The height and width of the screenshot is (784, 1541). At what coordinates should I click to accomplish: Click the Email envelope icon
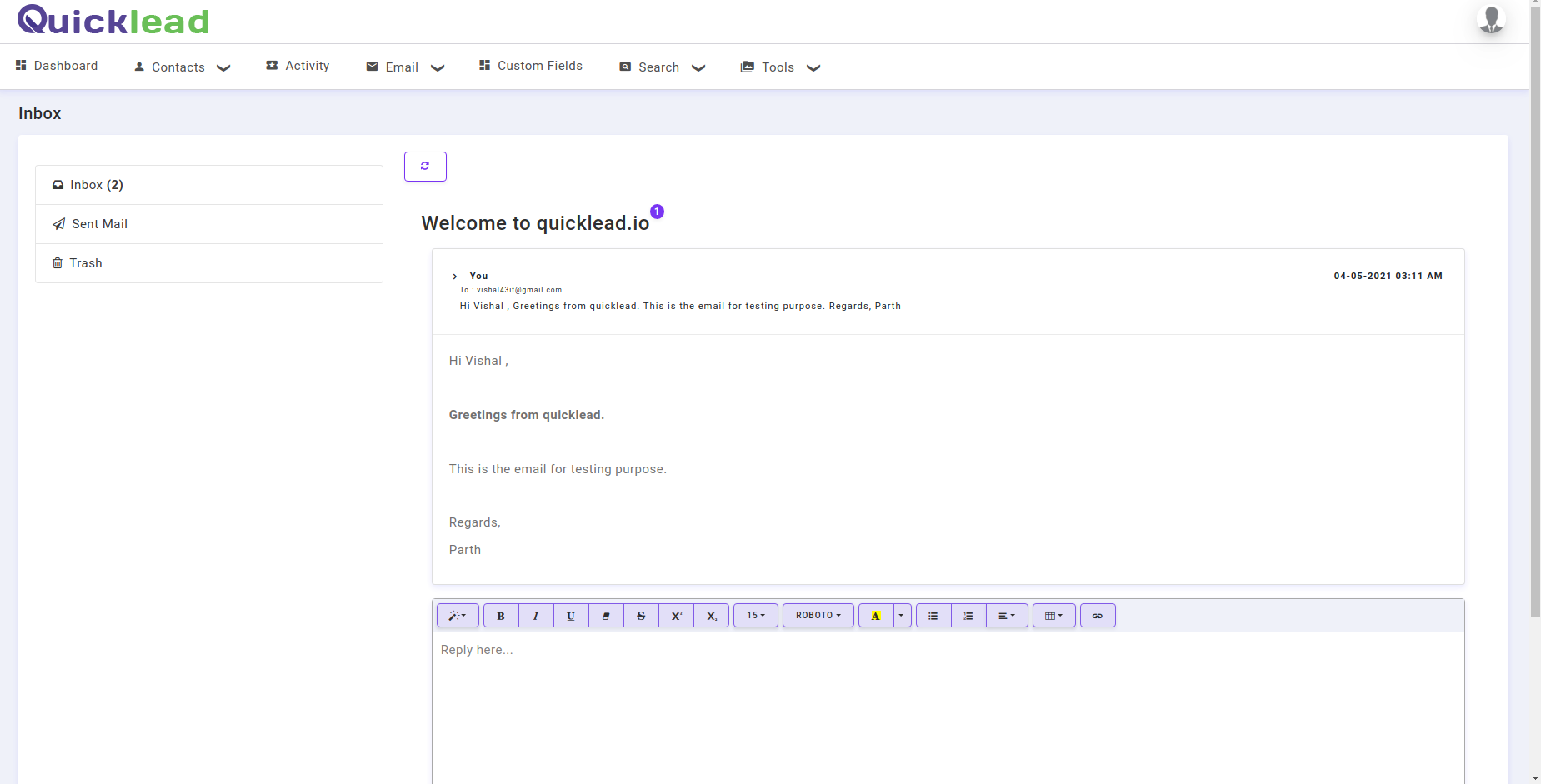pos(372,67)
